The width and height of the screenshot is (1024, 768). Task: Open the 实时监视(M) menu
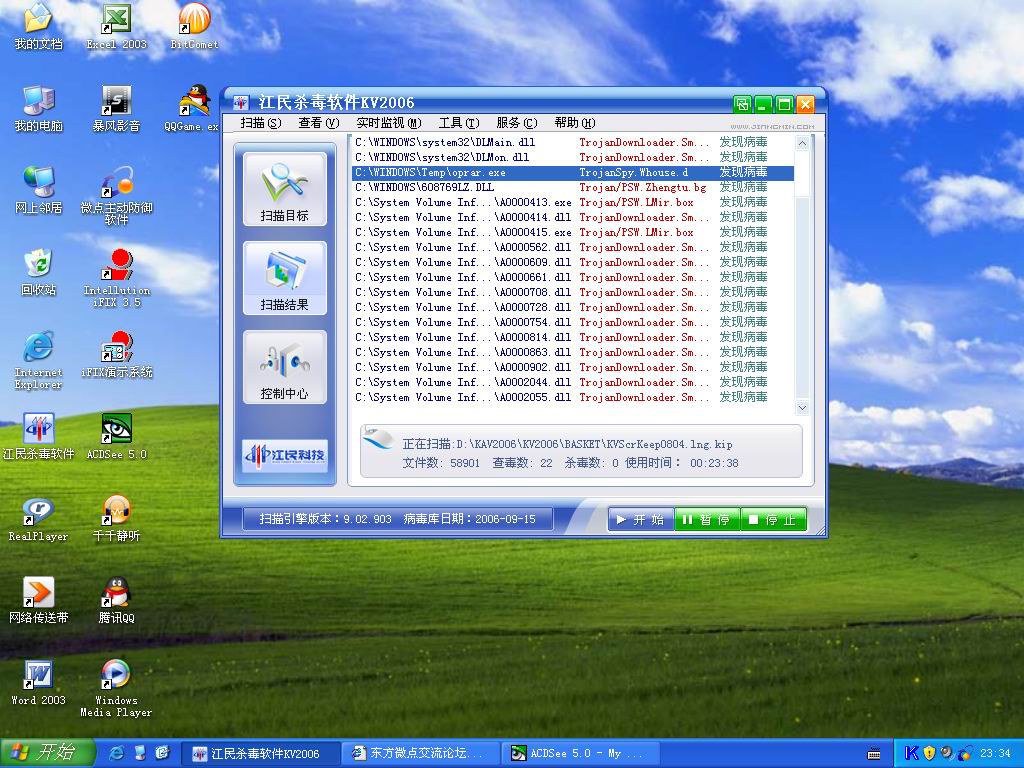point(389,123)
